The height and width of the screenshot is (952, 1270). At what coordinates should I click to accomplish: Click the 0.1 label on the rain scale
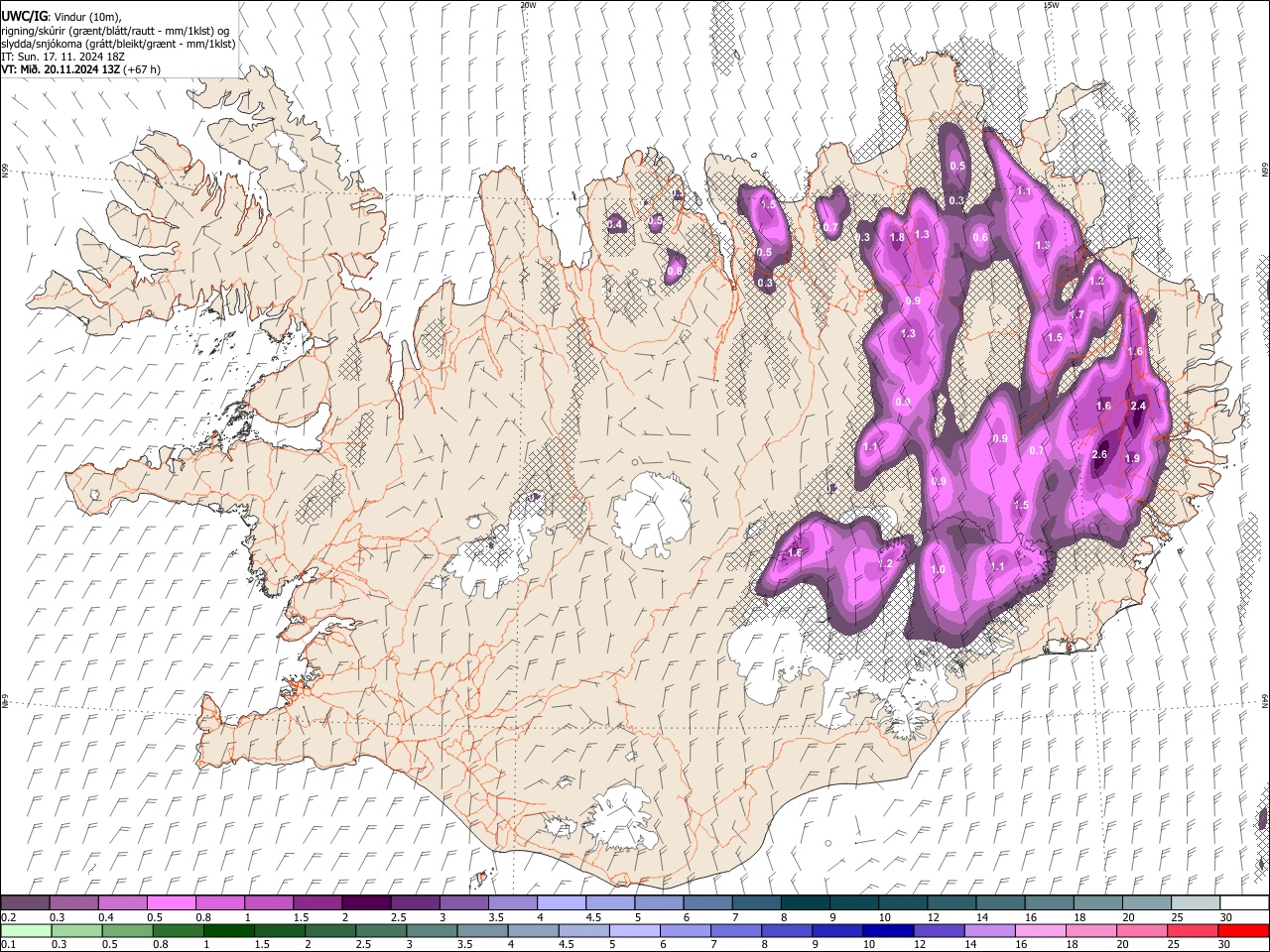(8, 944)
